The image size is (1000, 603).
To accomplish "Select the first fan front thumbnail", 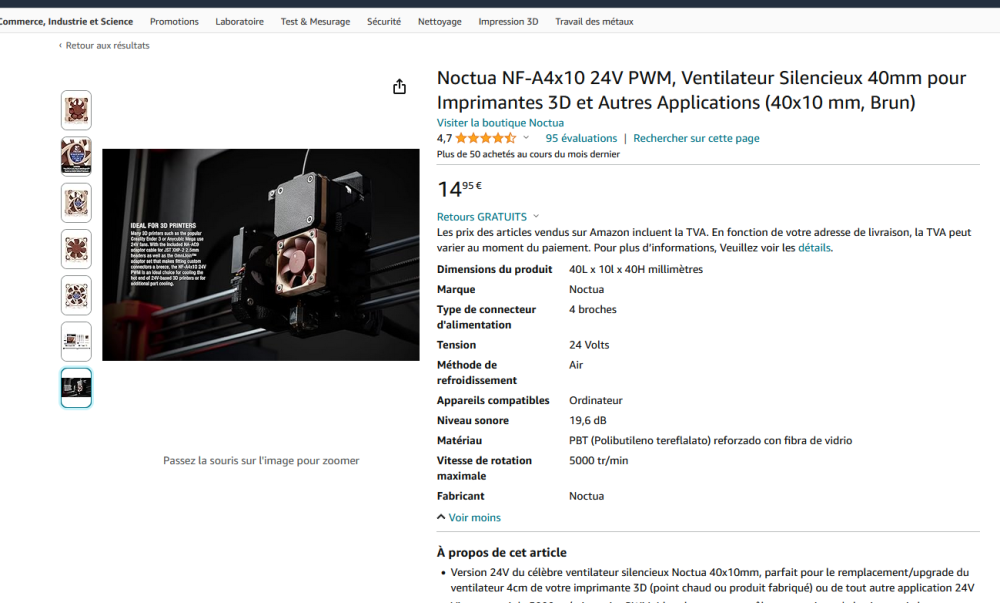I will 77,110.
